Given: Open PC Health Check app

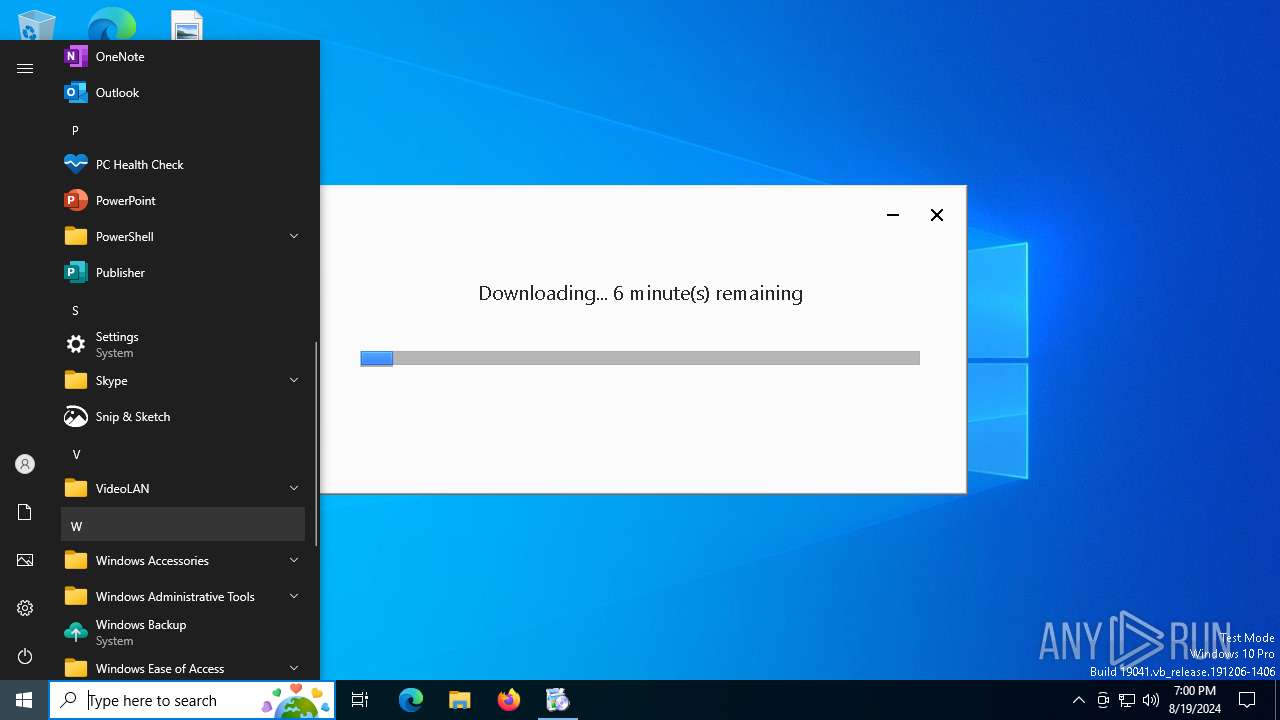Looking at the screenshot, I should [183, 165].
